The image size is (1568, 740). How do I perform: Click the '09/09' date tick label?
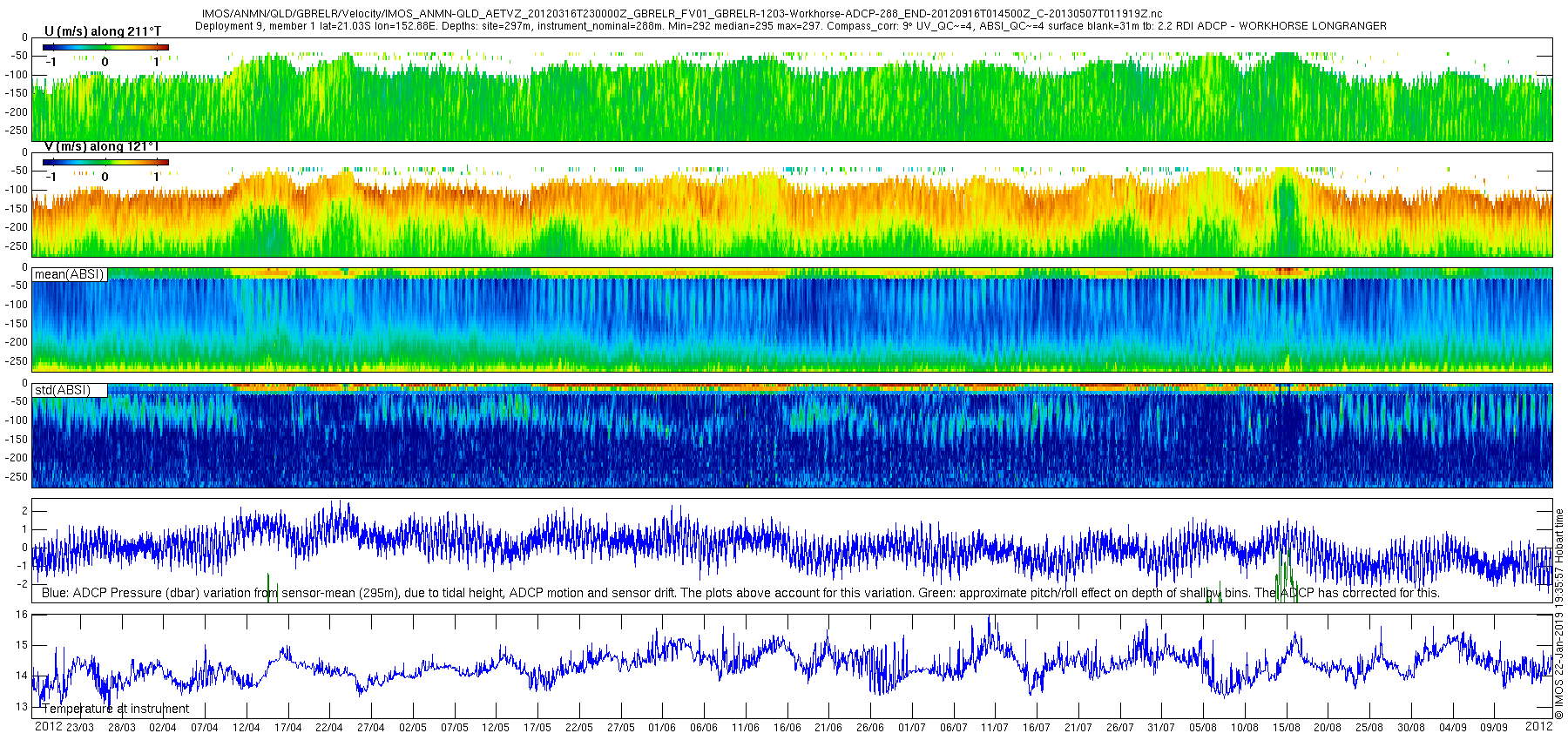pos(1494,728)
